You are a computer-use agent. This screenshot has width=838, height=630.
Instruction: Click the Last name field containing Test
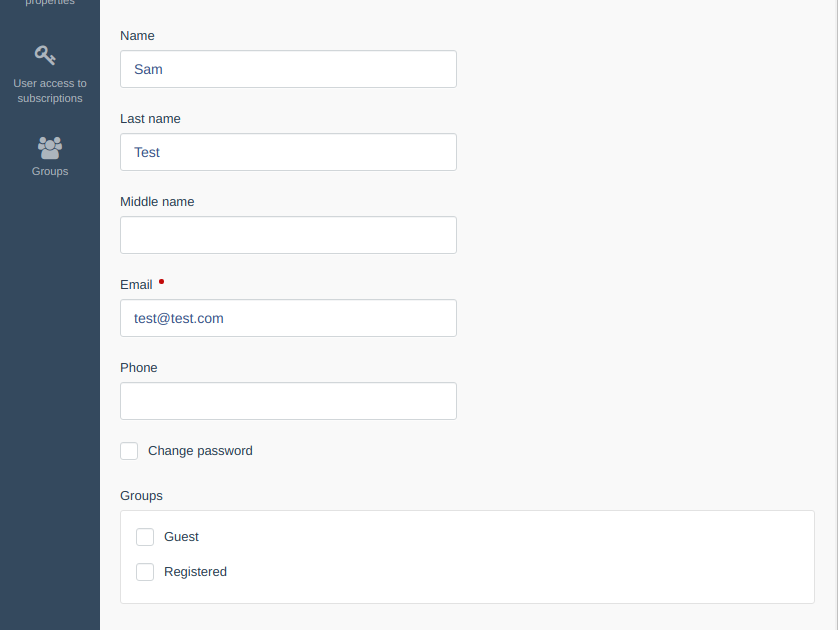point(289,152)
